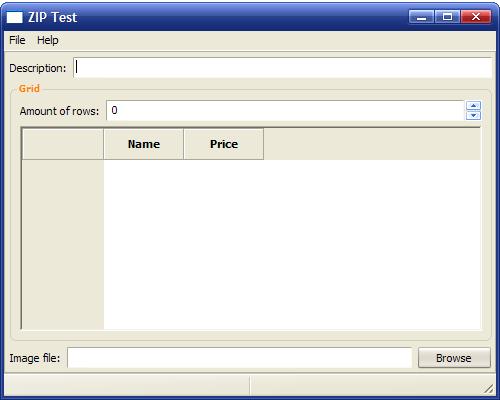Decrease the amount of rows with down arrow

[473, 115]
